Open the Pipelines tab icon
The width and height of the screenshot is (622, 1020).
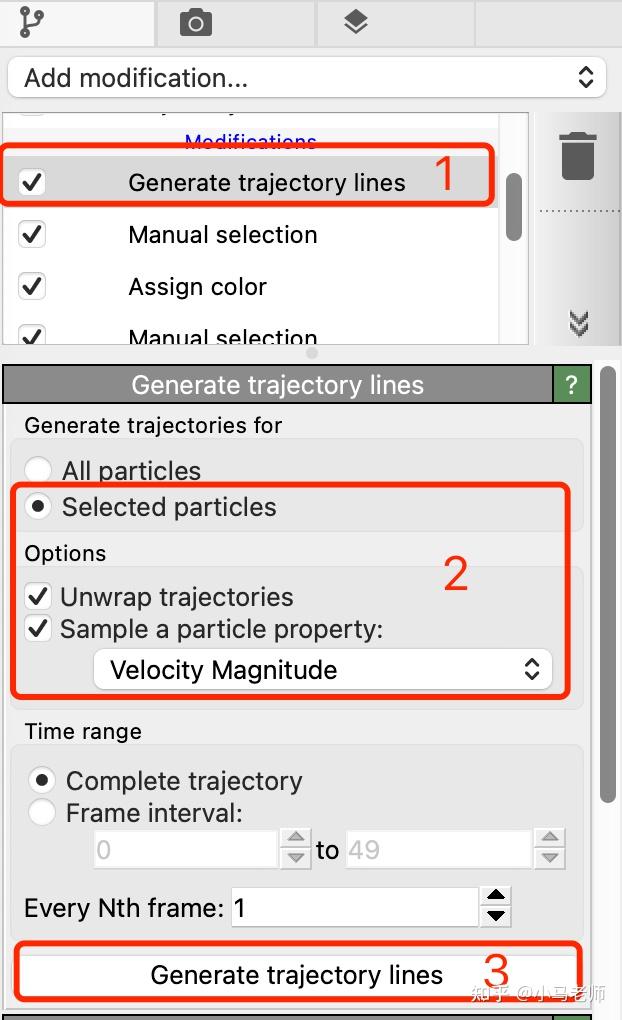(x=31, y=21)
